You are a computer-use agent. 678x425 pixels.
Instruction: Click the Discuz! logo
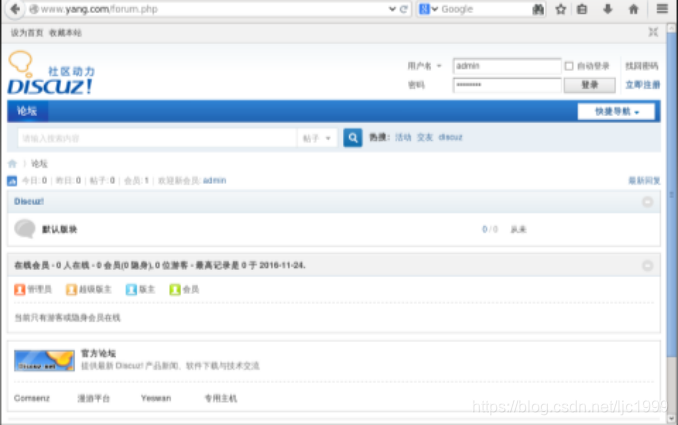[51, 73]
